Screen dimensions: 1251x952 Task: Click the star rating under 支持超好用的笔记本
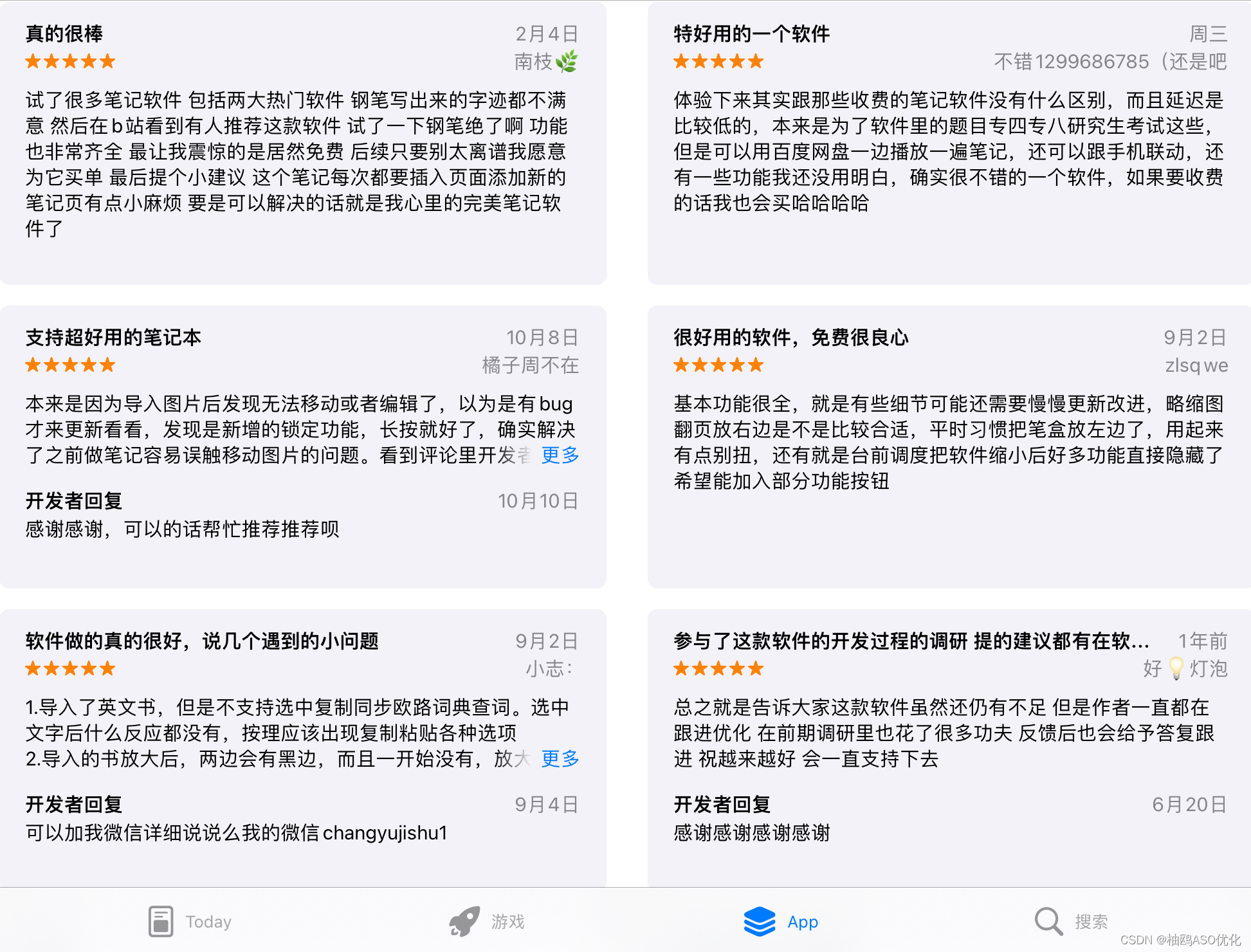70,365
